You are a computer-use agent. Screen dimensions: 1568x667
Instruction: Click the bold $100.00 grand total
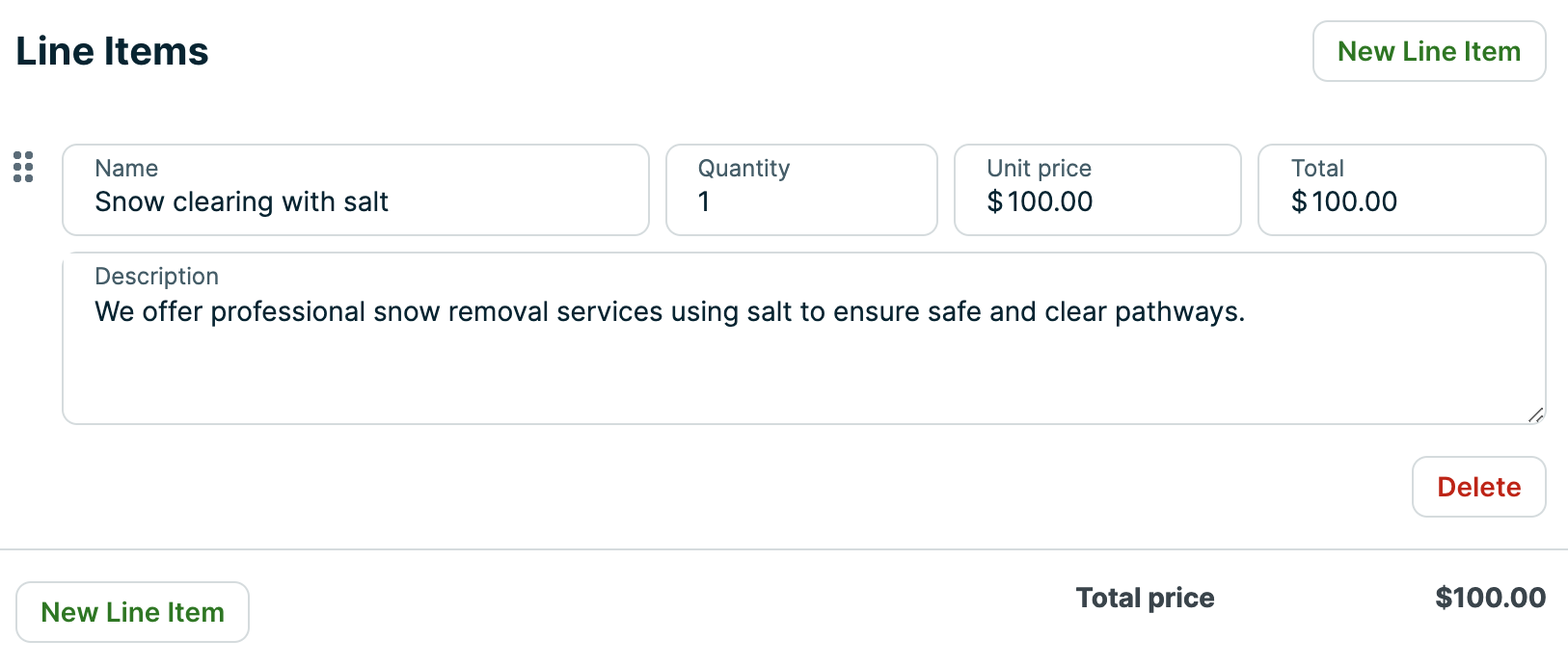click(1490, 598)
